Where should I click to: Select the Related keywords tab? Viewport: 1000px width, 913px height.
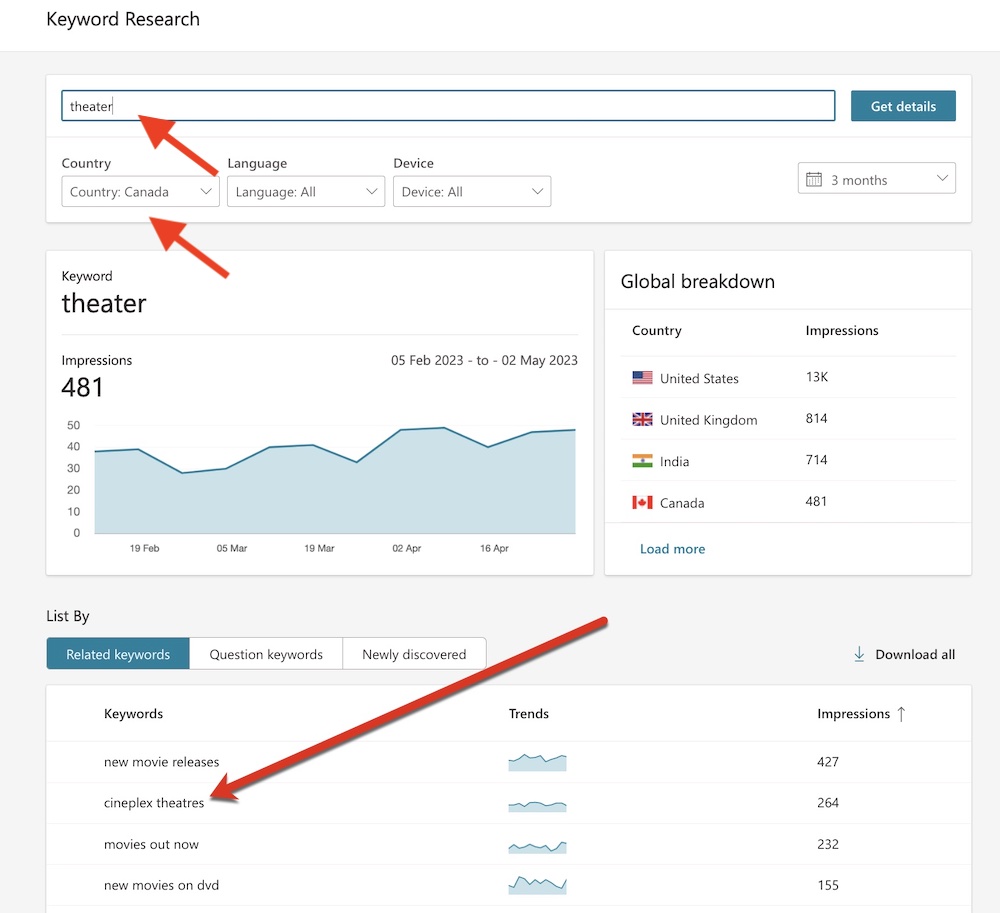click(118, 654)
